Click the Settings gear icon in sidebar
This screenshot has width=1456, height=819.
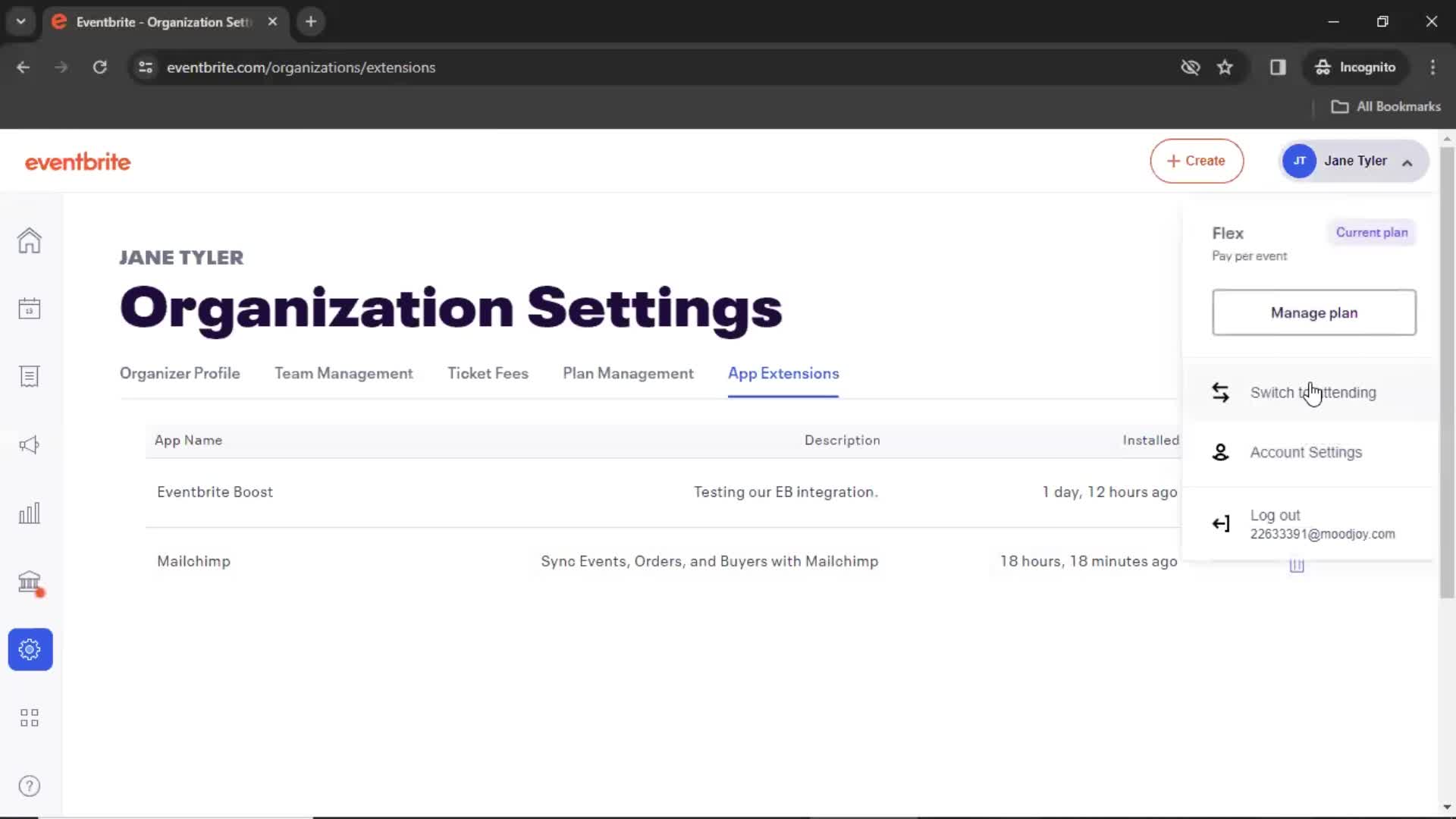pyautogui.click(x=29, y=649)
